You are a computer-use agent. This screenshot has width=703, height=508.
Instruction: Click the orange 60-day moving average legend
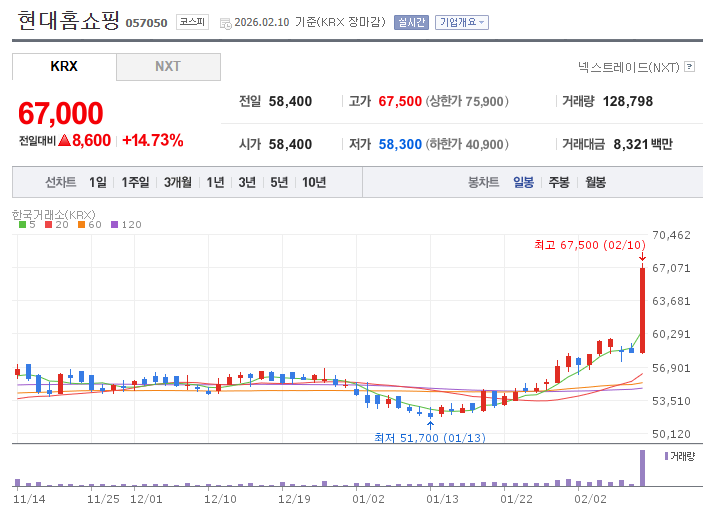point(90,225)
